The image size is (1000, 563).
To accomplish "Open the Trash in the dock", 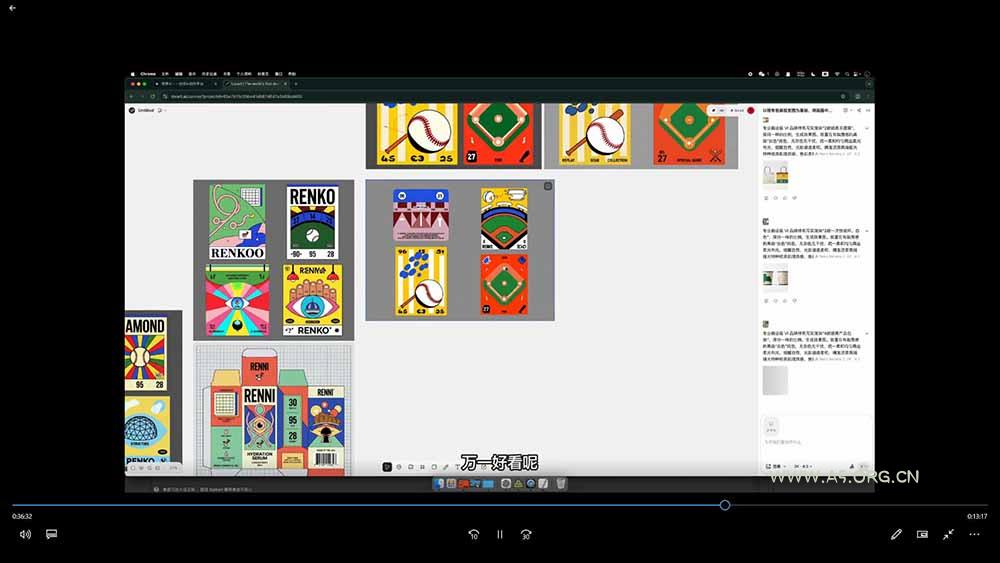I will [561, 484].
